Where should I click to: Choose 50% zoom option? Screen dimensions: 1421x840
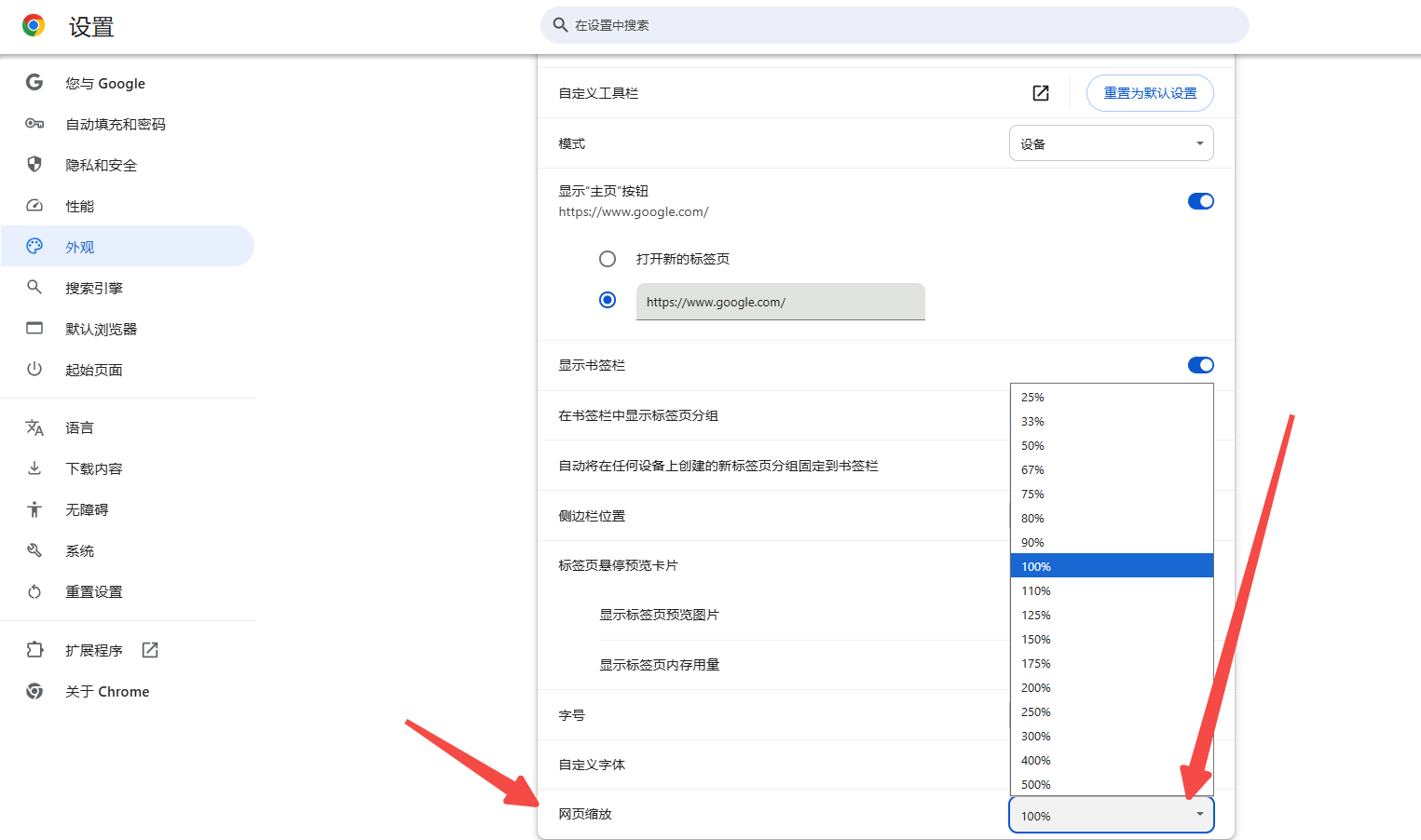[x=1112, y=445]
